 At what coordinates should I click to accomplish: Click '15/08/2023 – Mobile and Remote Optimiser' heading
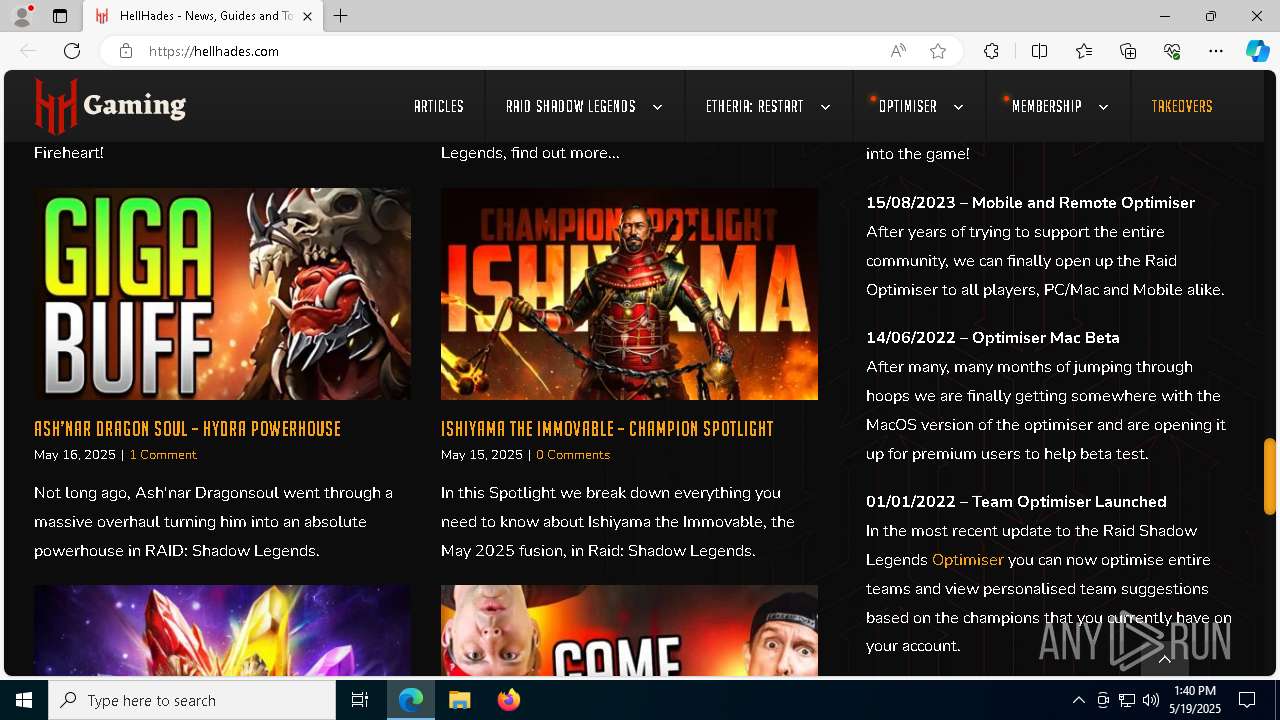tap(1030, 203)
